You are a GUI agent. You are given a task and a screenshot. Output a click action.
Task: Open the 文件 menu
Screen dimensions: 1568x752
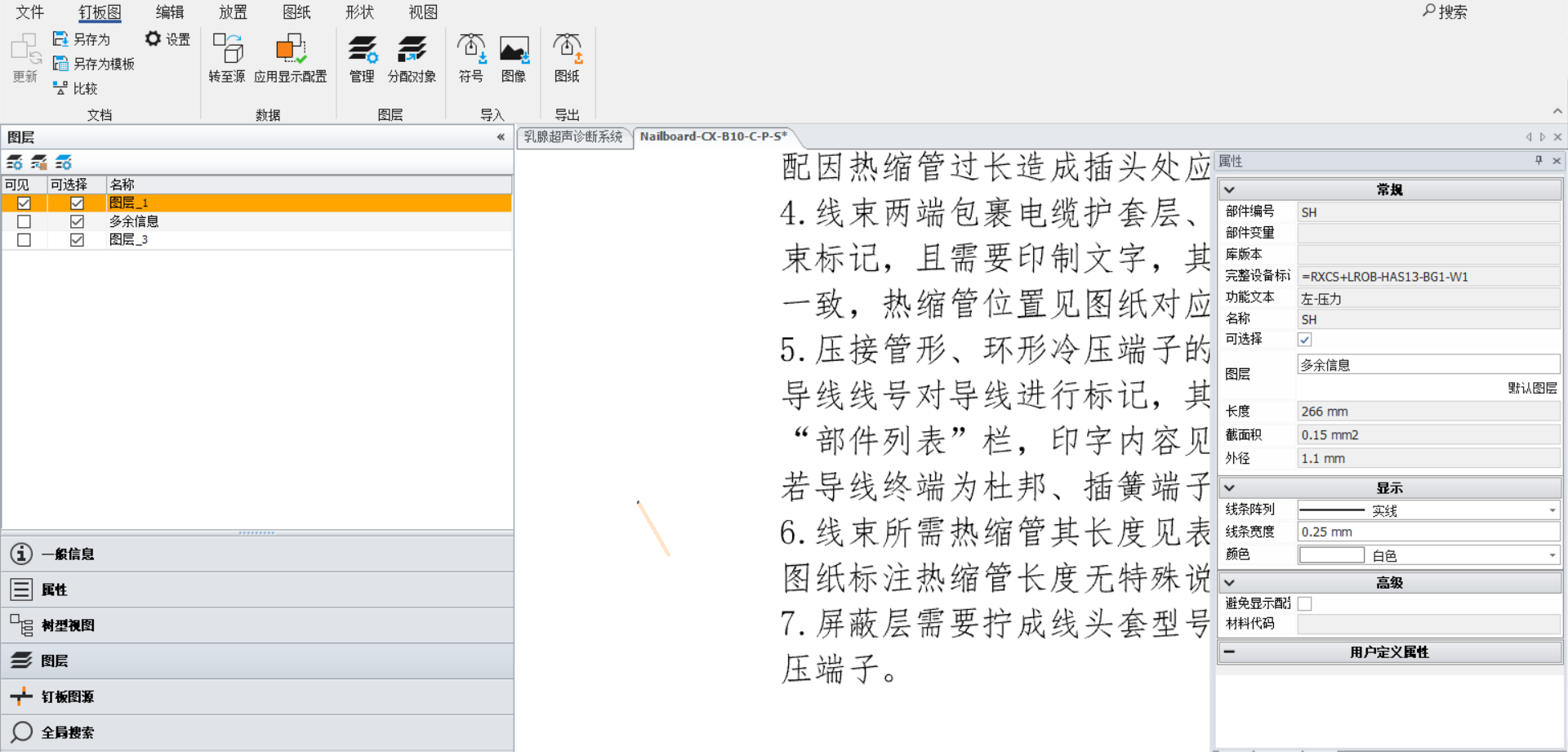[30, 12]
